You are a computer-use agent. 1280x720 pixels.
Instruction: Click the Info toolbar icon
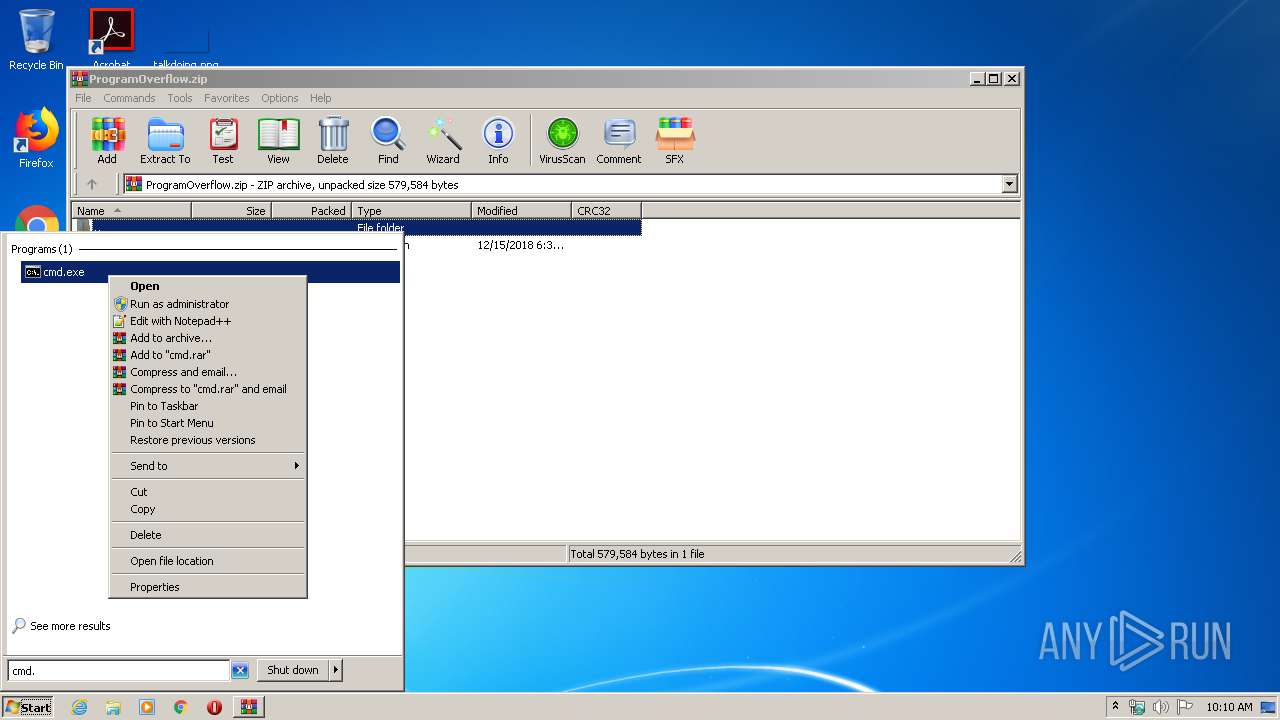[x=498, y=141]
